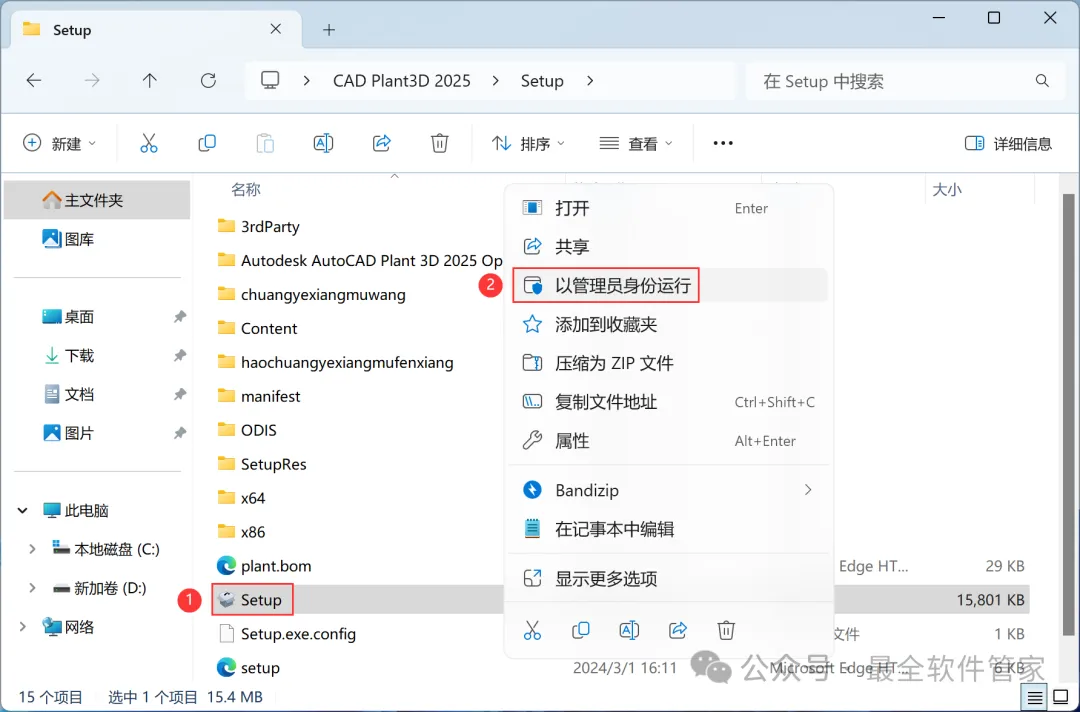This screenshot has width=1080, height=712.
Task: Select the 3rdParty folder
Action: pos(258,227)
